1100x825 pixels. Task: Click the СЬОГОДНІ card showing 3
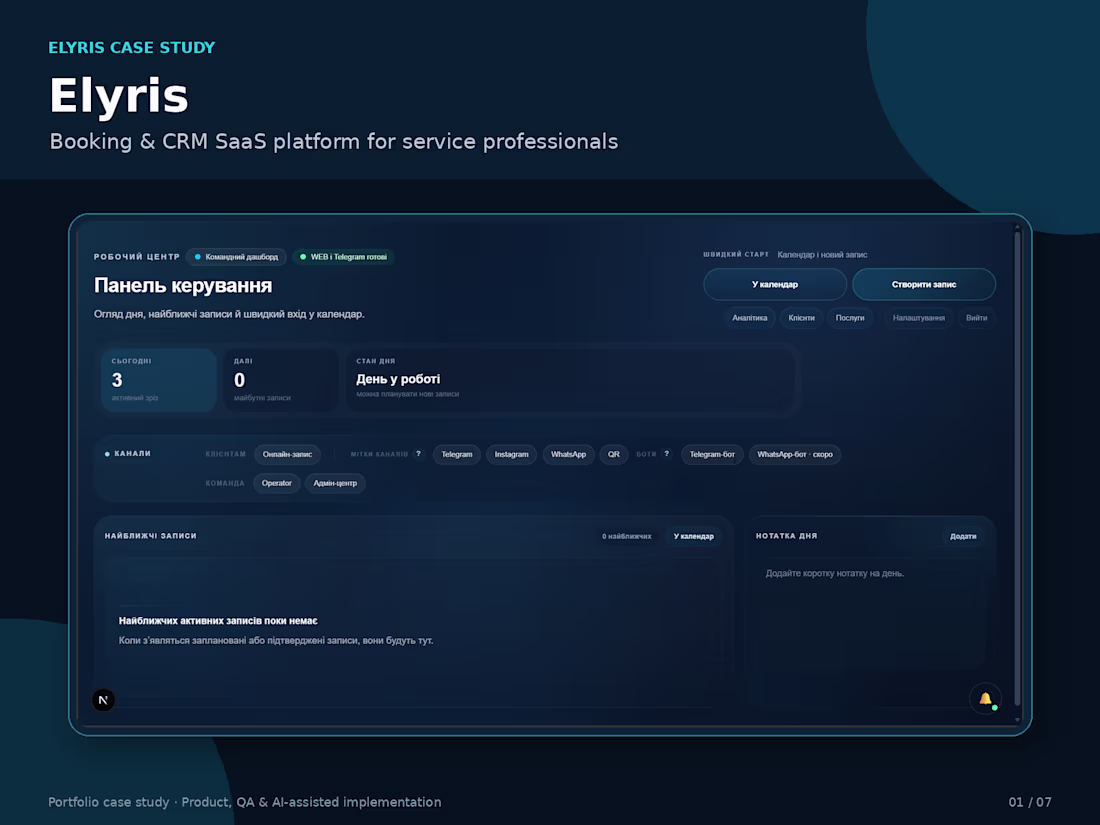(x=159, y=380)
